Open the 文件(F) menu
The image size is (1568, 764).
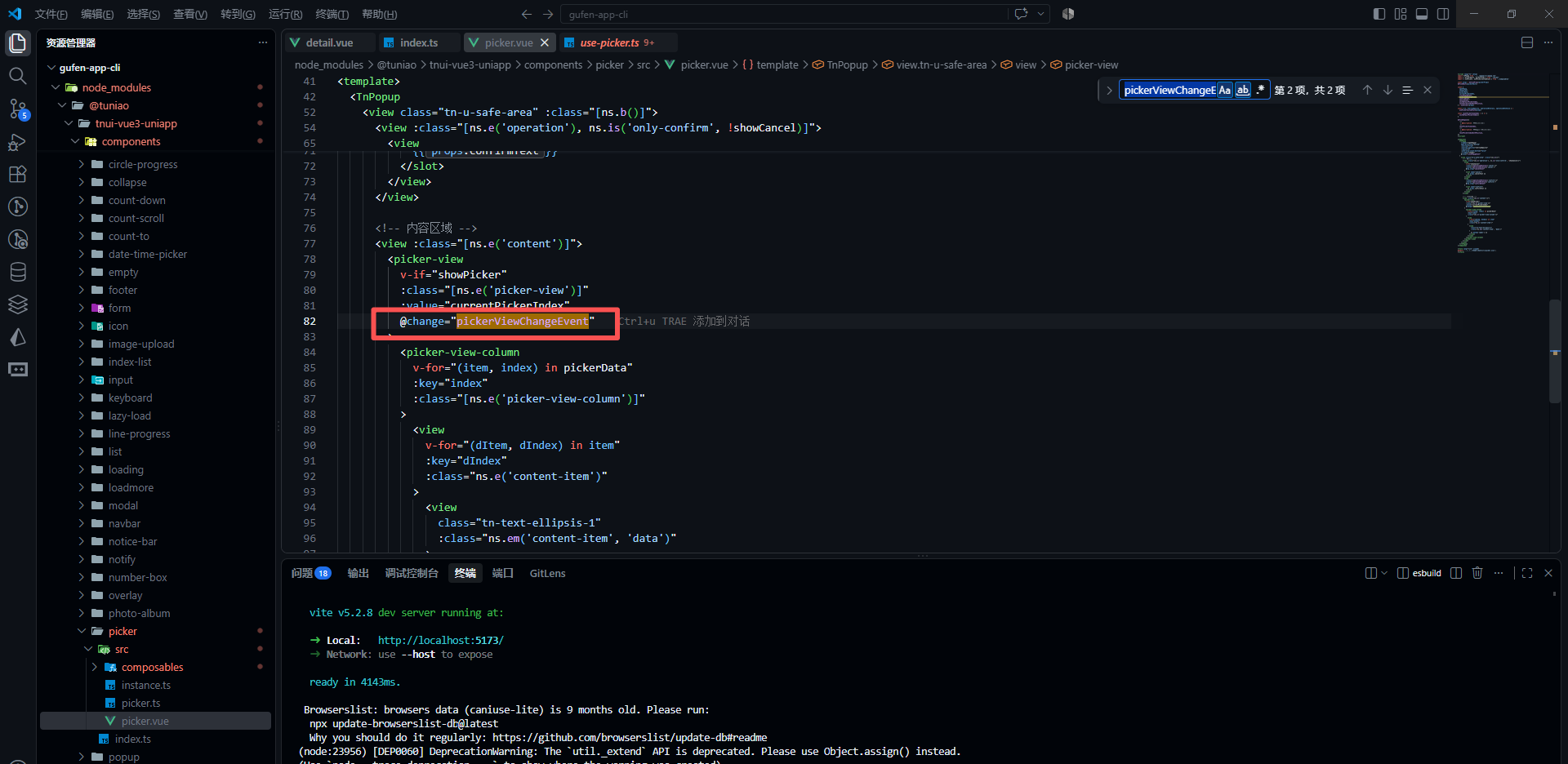coord(51,14)
